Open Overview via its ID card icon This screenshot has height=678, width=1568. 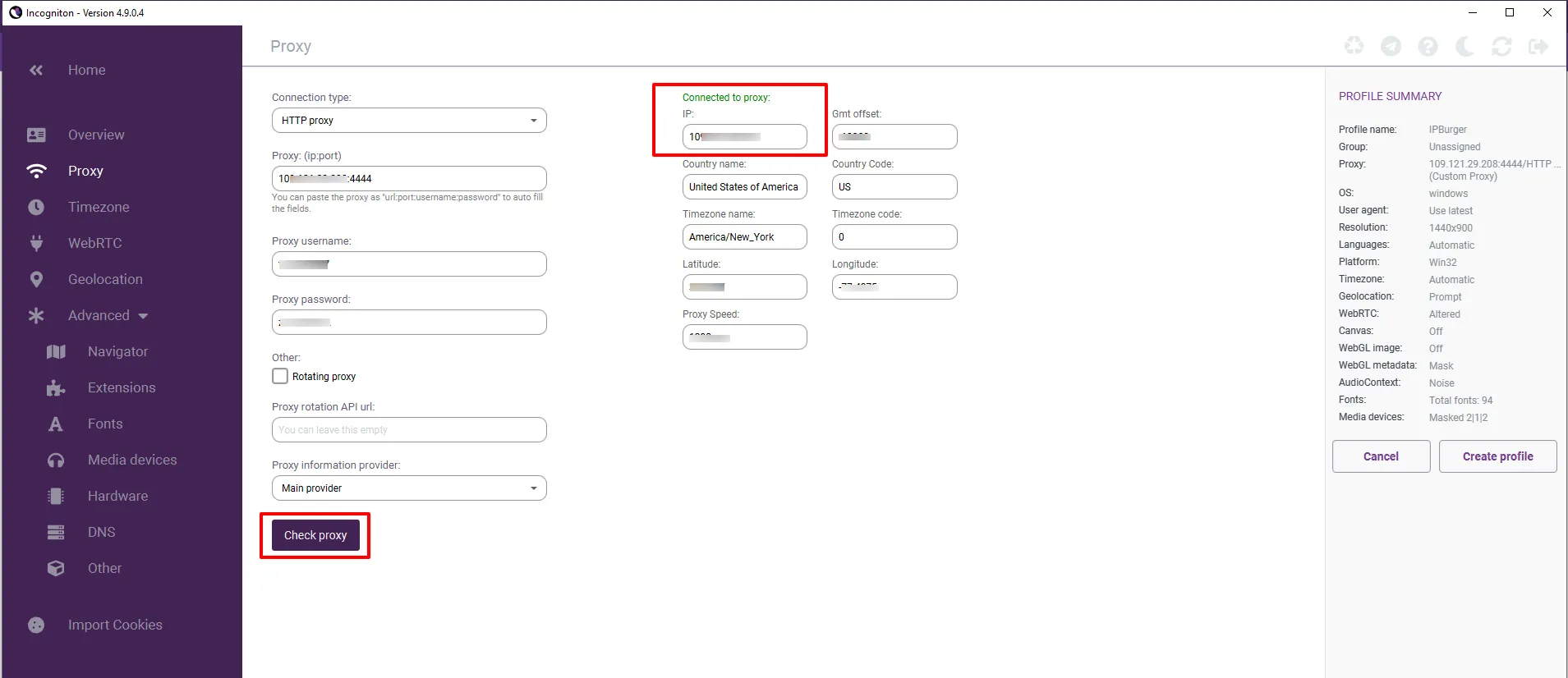pyautogui.click(x=36, y=135)
